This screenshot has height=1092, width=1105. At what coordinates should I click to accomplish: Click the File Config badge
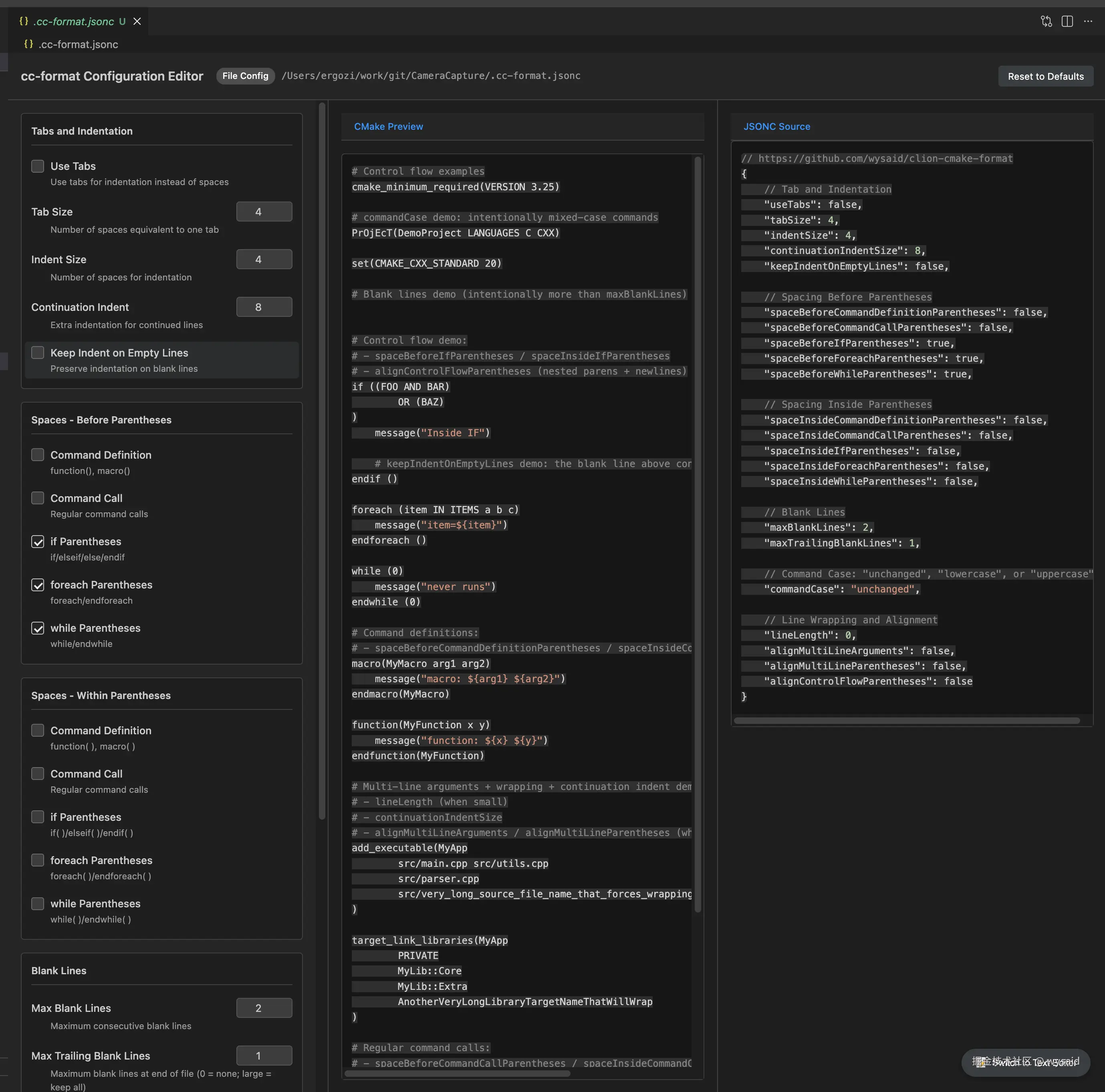click(245, 75)
